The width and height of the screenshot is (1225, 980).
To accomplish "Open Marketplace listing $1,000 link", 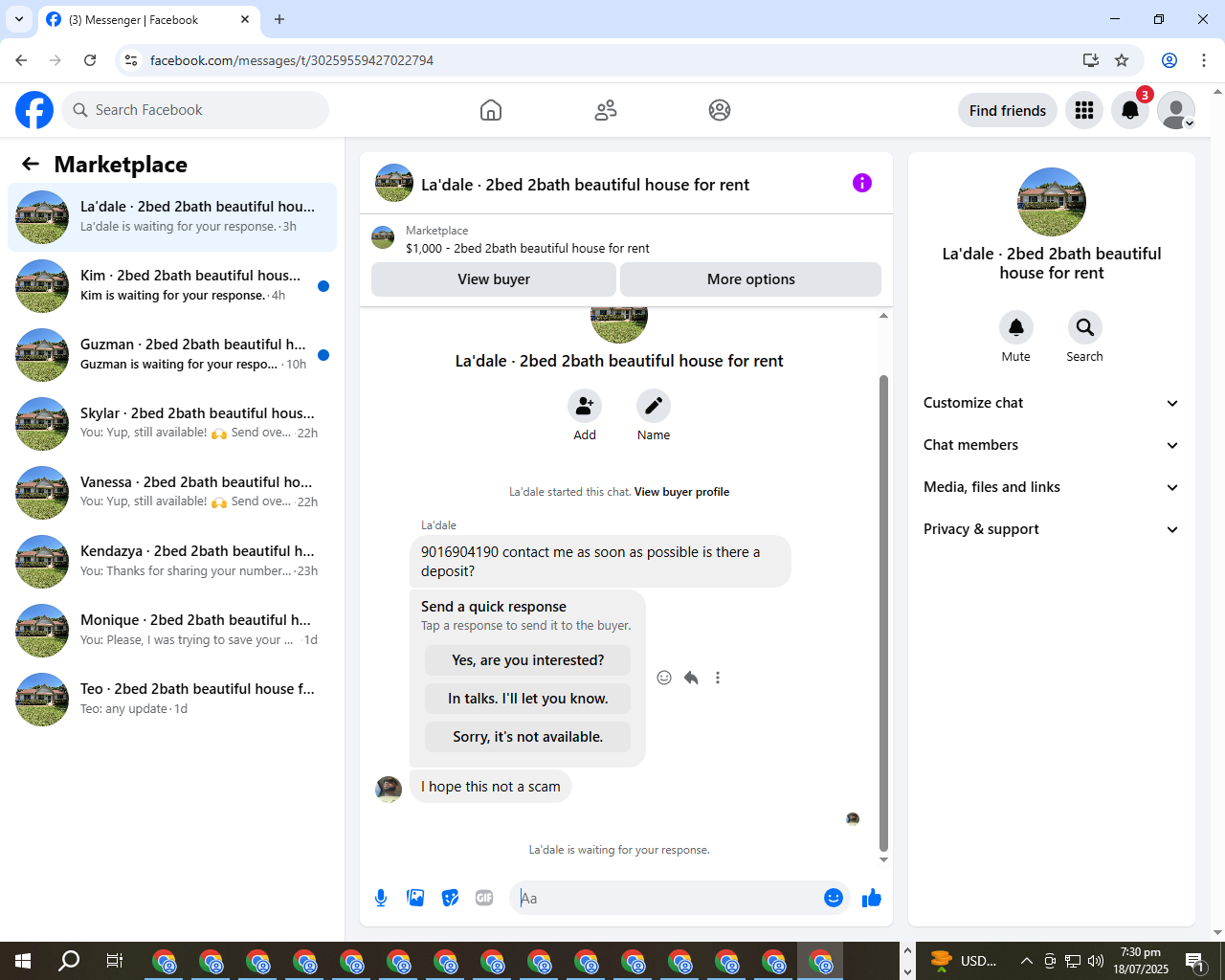I will (527, 248).
